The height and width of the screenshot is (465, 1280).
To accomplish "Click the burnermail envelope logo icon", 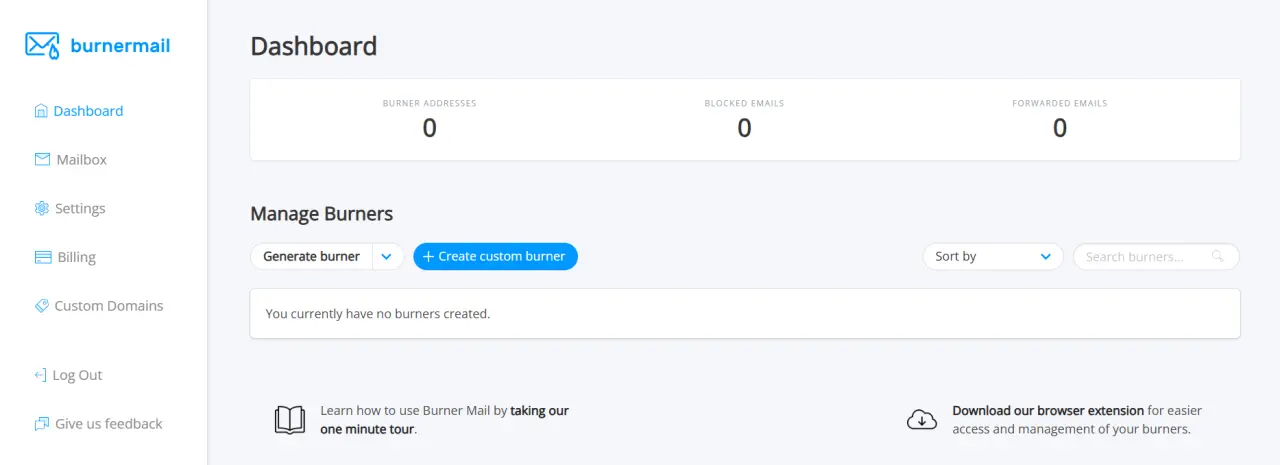I will [42, 45].
